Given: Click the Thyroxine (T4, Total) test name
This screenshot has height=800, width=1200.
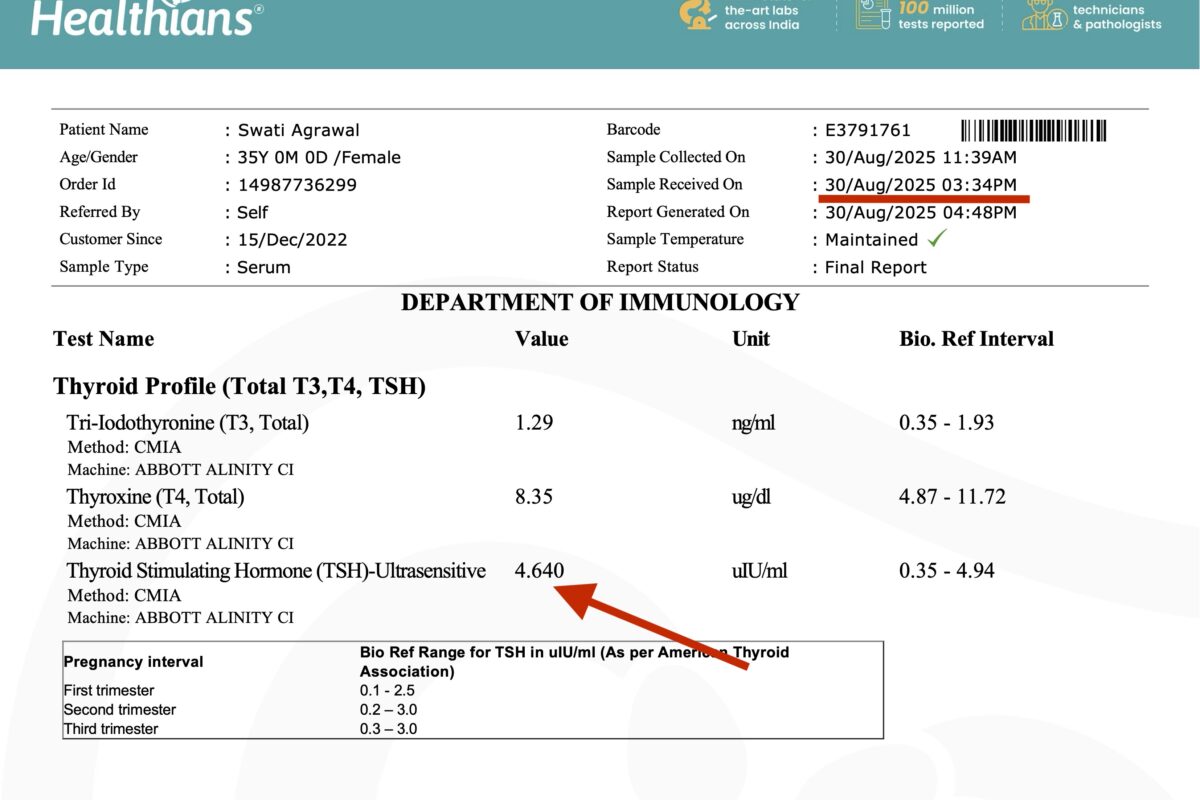Looking at the screenshot, I should coord(156,497).
